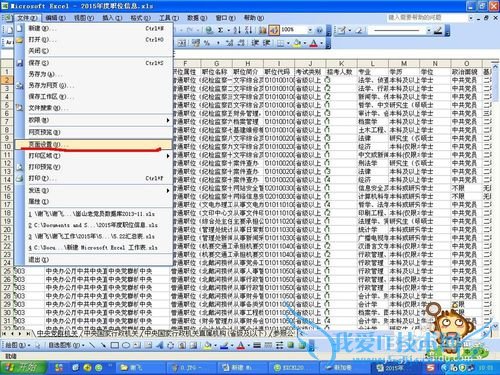Open the border line style dropdown
Image resolution: width=500 pixels, height=375 pixels.
tap(429, 30)
